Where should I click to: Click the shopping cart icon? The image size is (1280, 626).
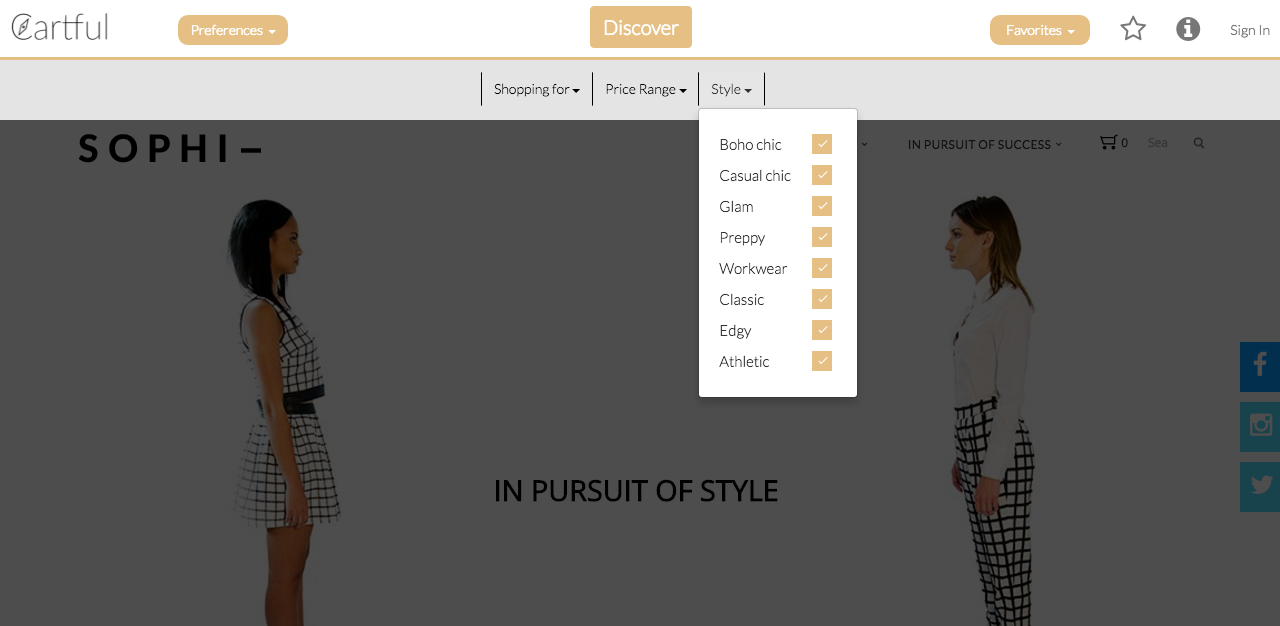1108,143
